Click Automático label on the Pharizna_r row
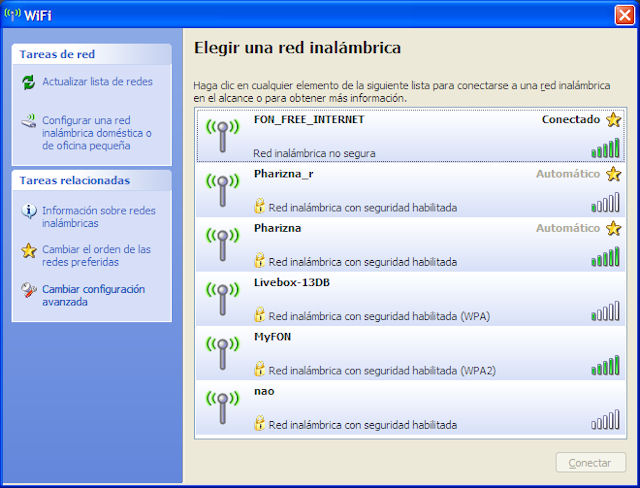640x488 pixels. (x=568, y=174)
